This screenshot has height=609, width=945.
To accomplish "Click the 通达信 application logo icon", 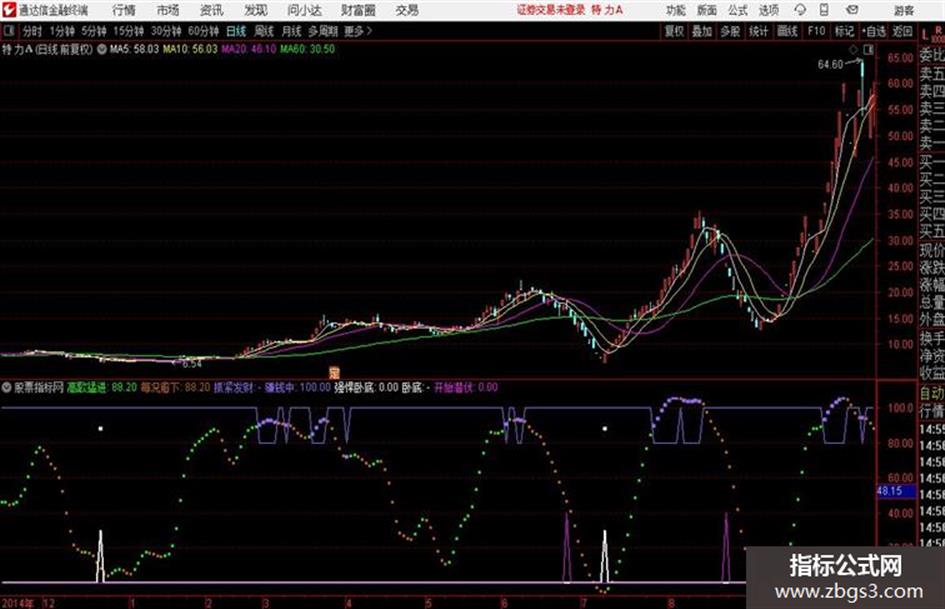I will tap(9, 10).
